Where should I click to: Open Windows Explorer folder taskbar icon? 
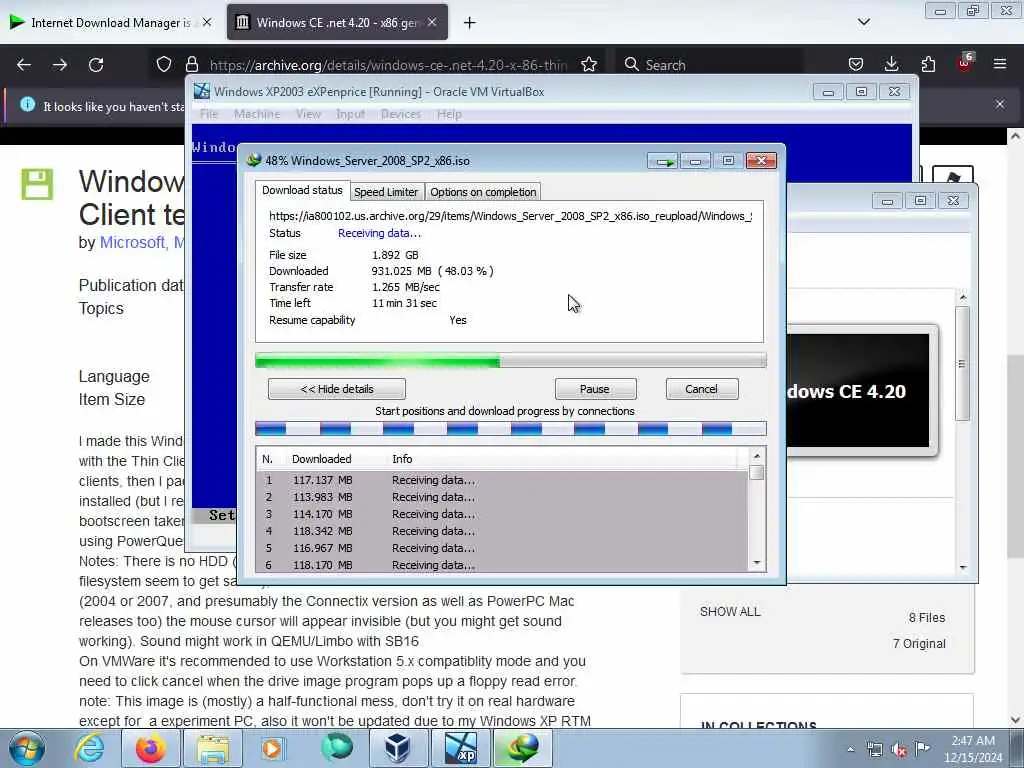coord(213,748)
